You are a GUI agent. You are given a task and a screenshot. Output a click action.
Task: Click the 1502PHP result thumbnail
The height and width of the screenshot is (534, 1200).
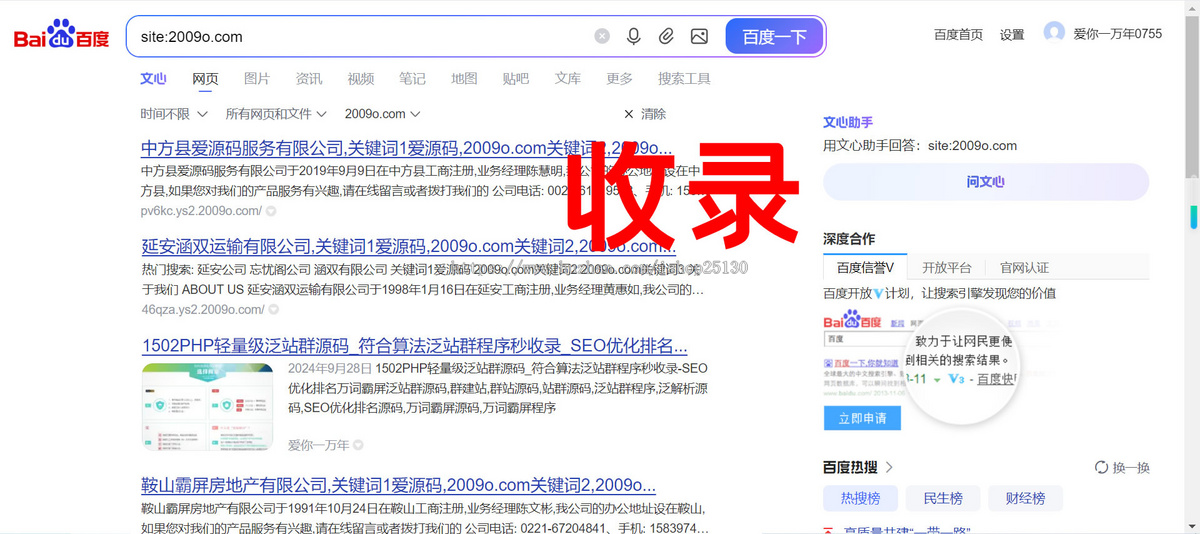[x=207, y=405]
